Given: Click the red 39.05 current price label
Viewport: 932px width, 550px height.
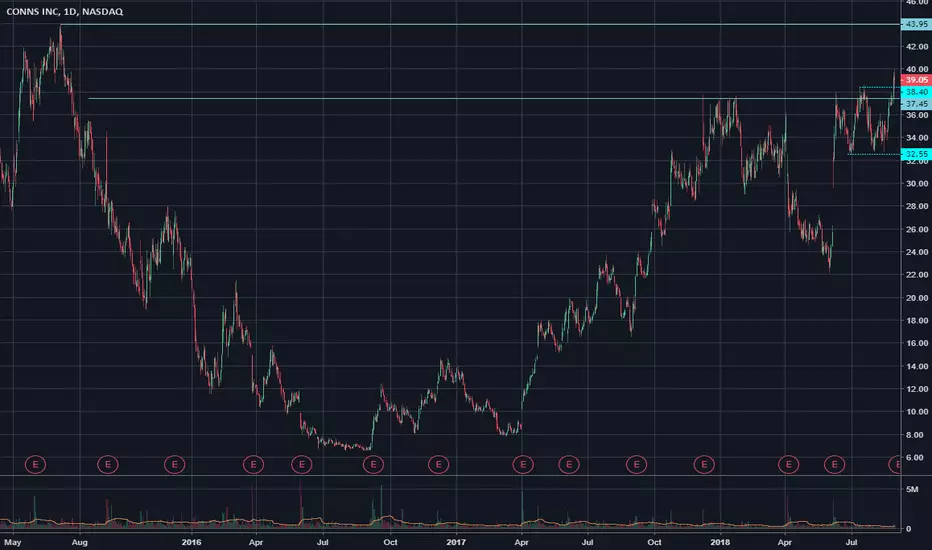Looking at the screenshot, I should (916, 80).
